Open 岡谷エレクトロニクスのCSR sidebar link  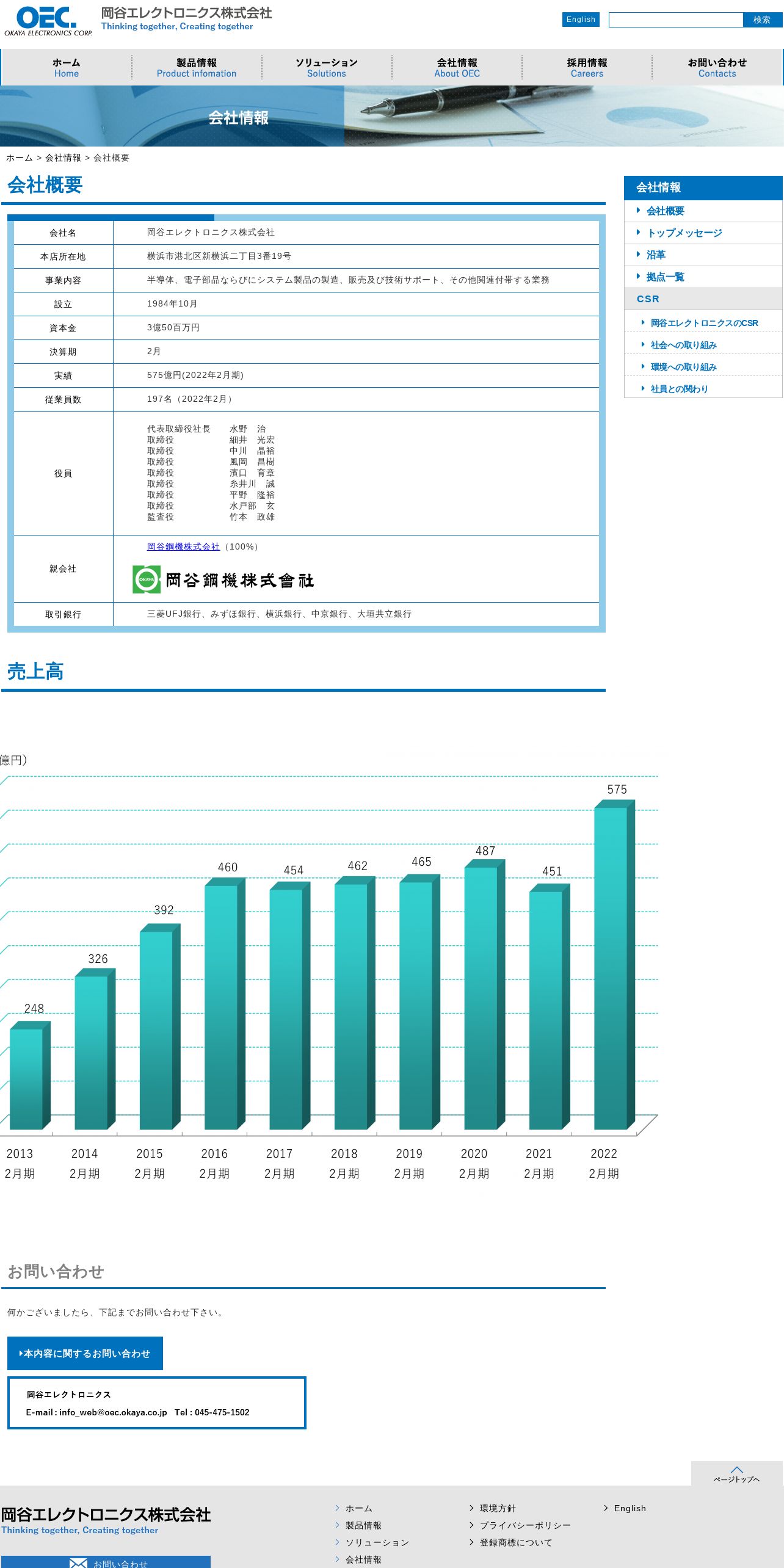coord(704,322)
